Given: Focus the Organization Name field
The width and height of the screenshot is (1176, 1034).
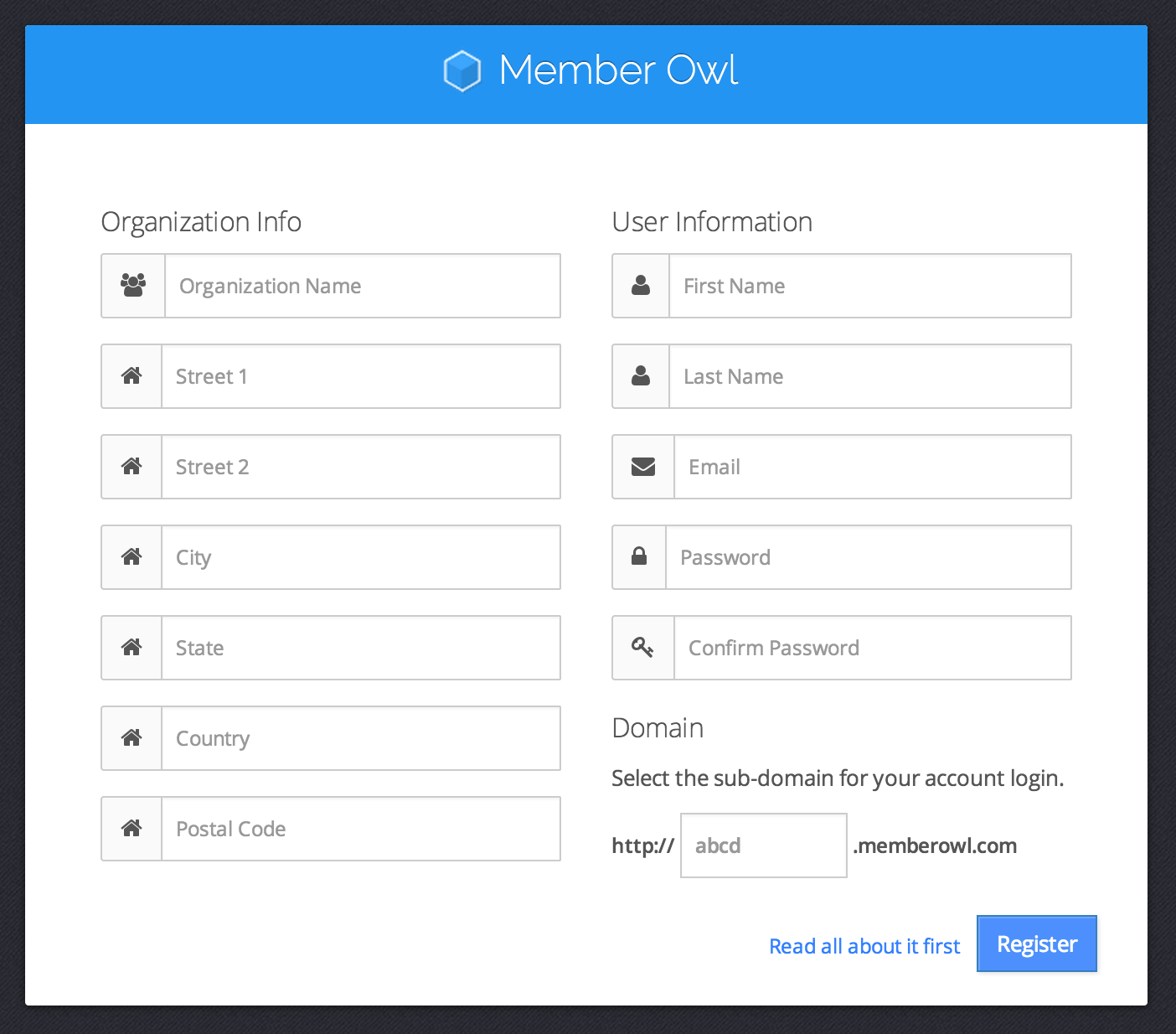Looking at the screenshot, I should point(363,286).
